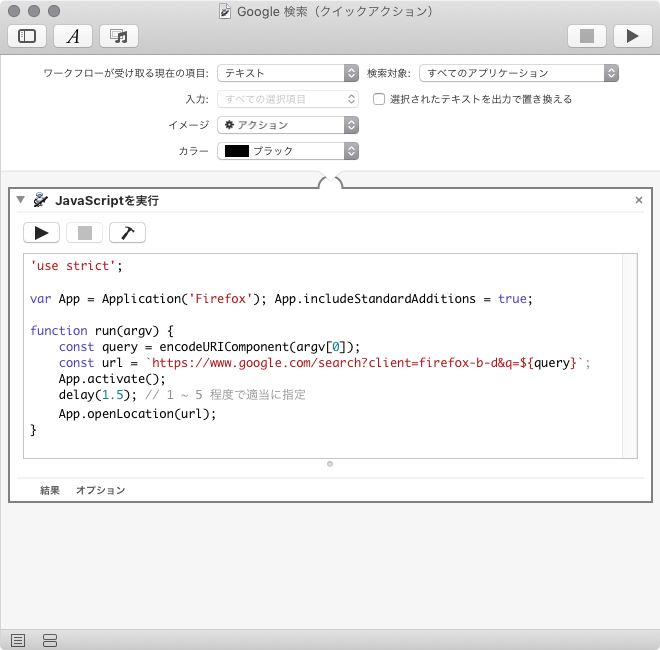Open the テキスト input type dropdown
The height and width of the screenshot is (650, 660).
(x=288, y=73)
